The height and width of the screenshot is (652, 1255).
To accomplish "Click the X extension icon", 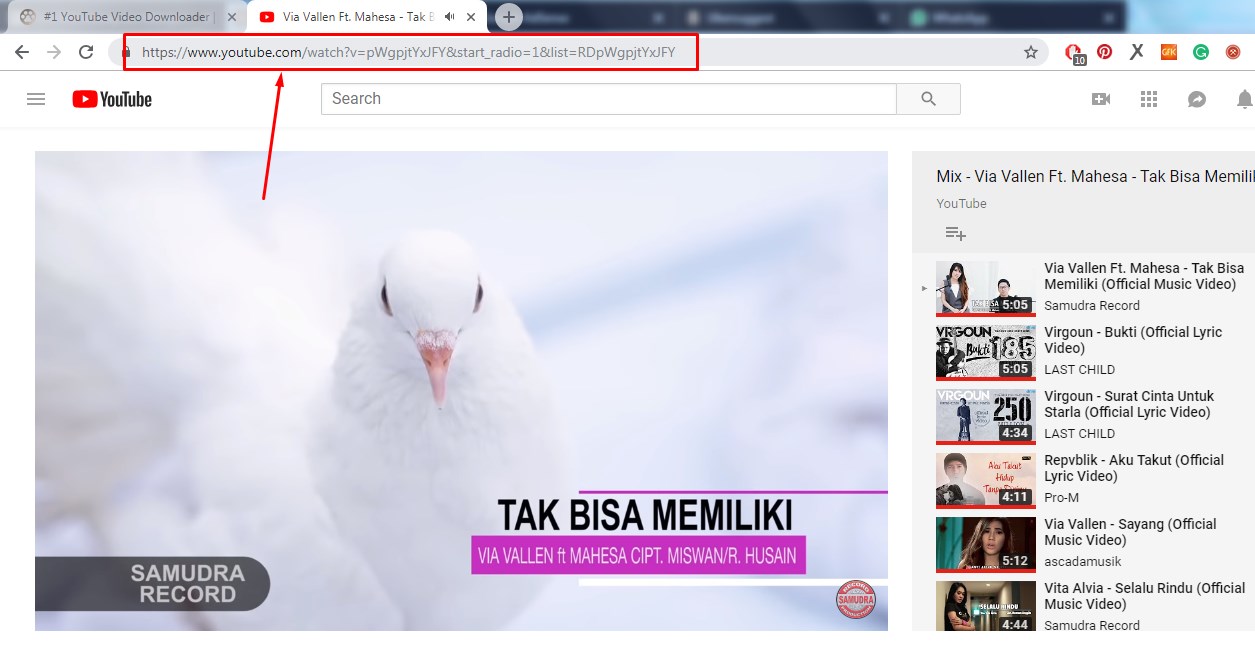I will point(1137,52).
